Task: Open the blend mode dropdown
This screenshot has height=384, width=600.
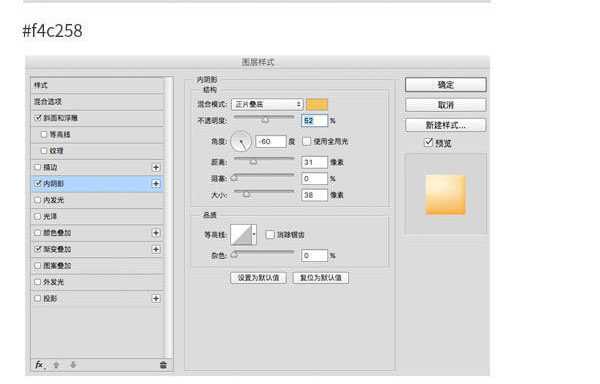Action: (x=267, y=104)
